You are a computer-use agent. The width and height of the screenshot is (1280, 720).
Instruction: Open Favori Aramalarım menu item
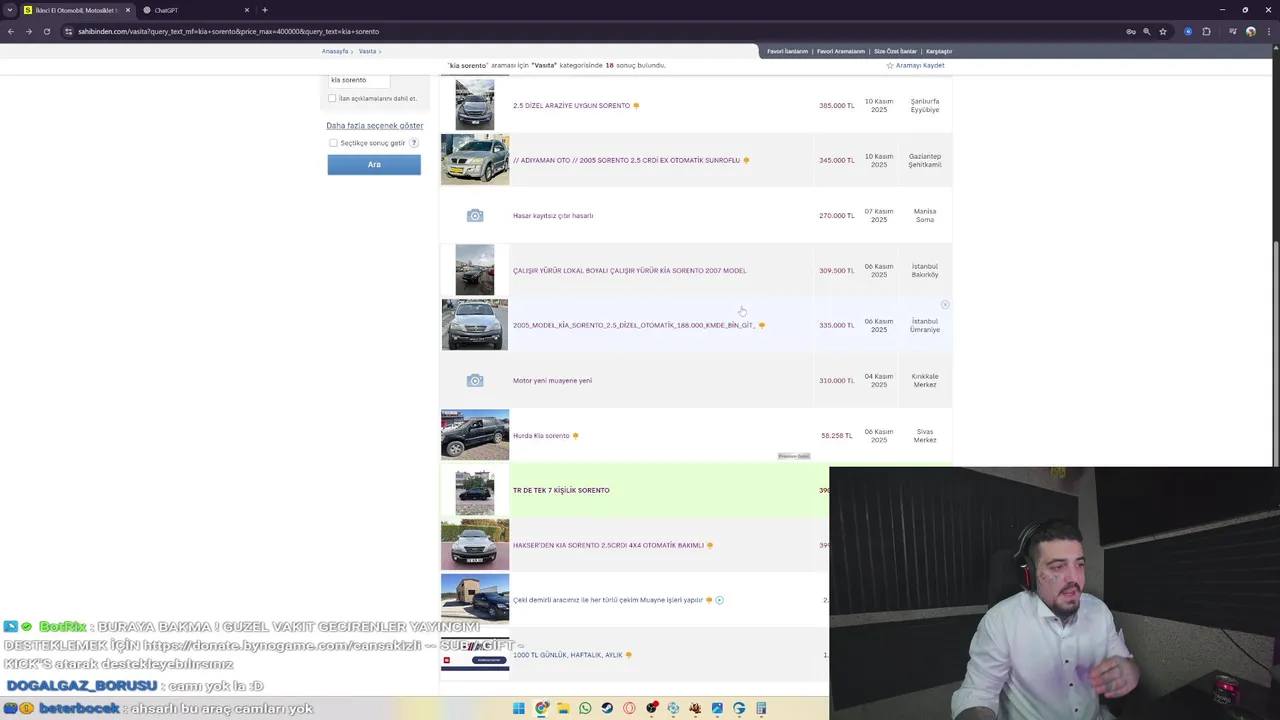(840, 51)
